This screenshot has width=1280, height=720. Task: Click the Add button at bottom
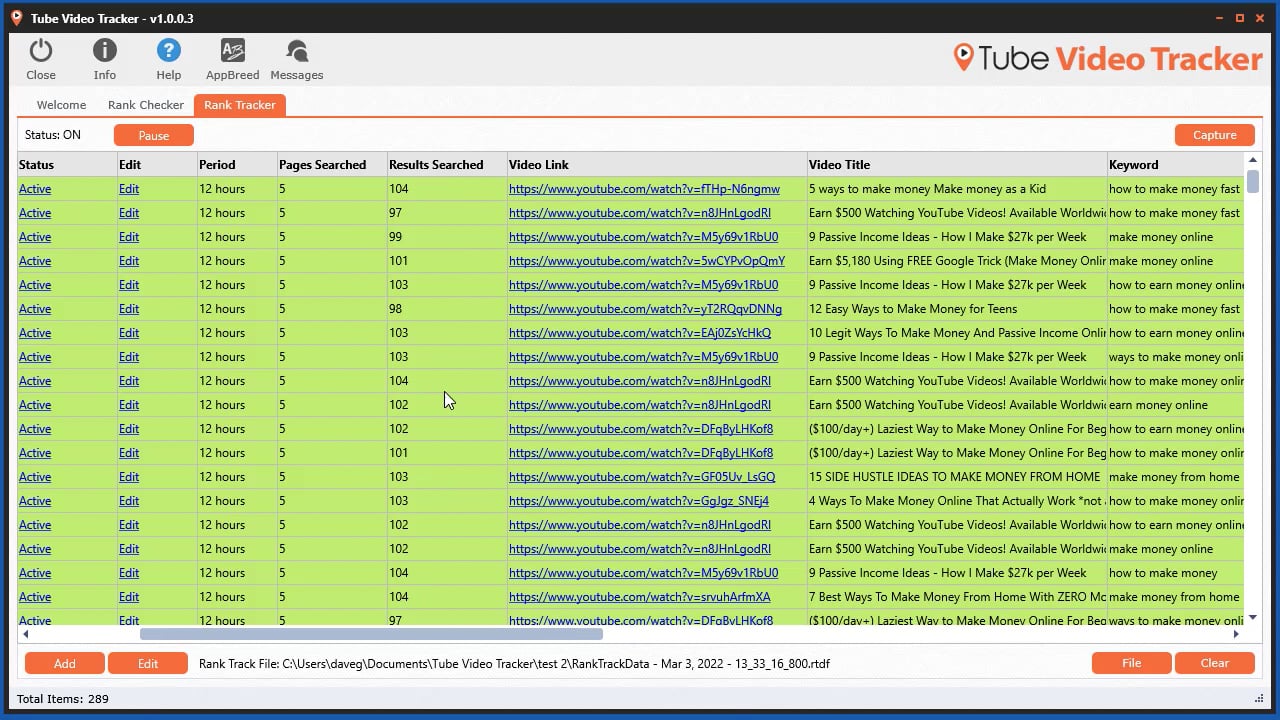coord(65,663)
